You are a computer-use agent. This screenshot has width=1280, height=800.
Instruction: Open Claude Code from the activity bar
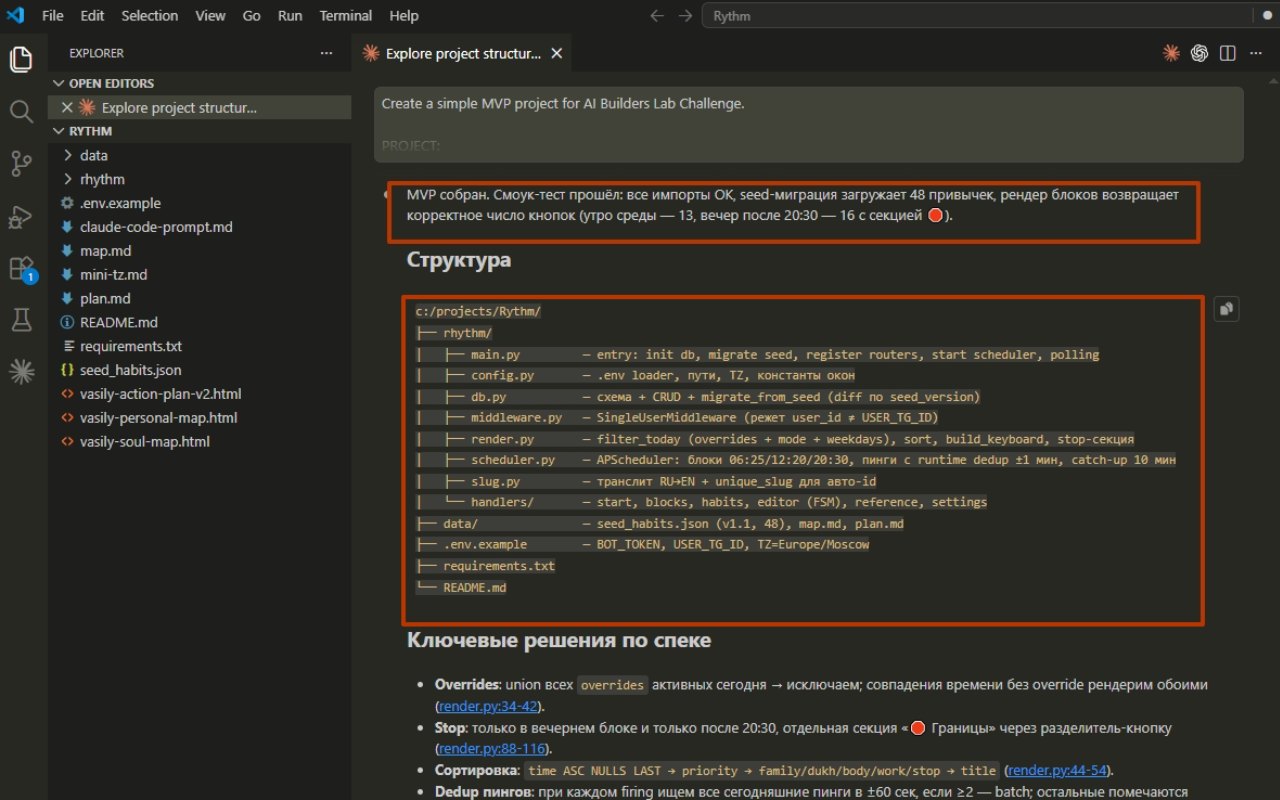pos(21,372)
